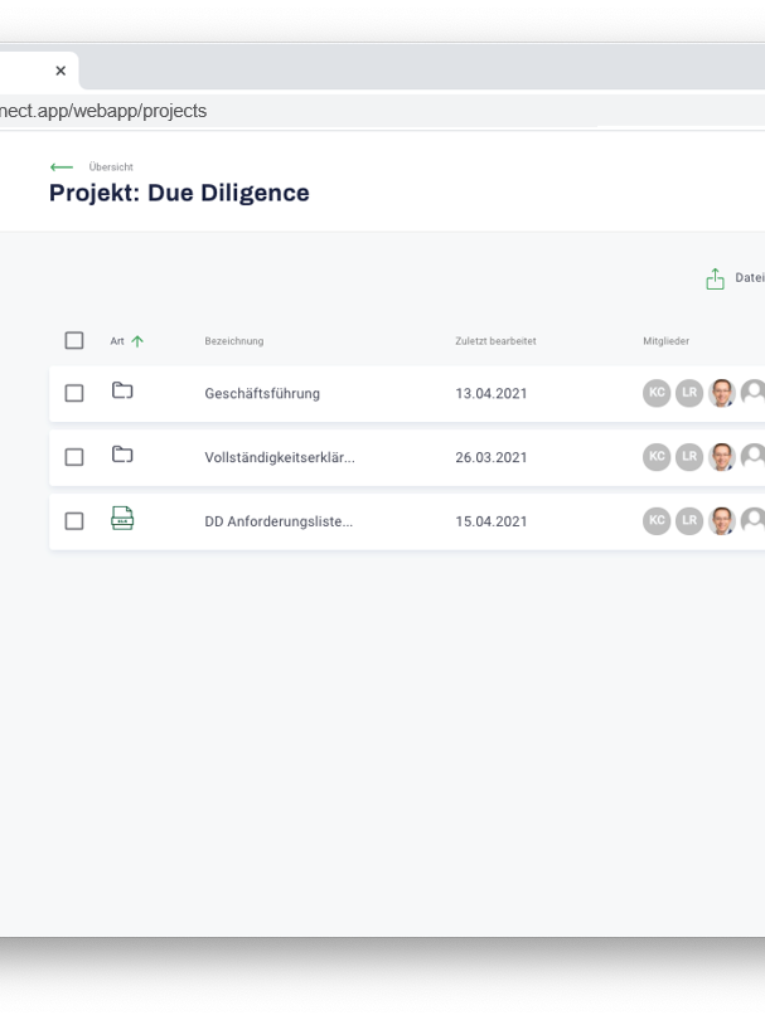
Task: Click the back arrow next to Übersicht
Action: point(61,167)
